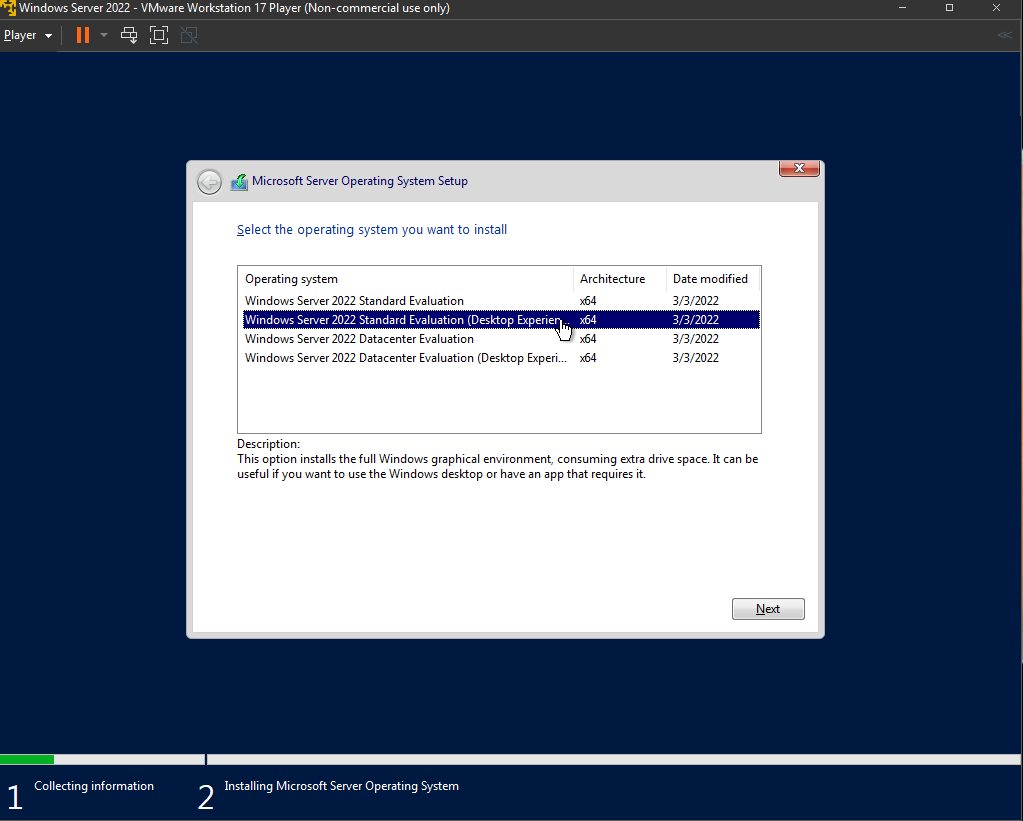Select Windows Server 2022 Datacenter Evaluation
The height and width of the screenshot is (821, 1023).
pos(501,339)
